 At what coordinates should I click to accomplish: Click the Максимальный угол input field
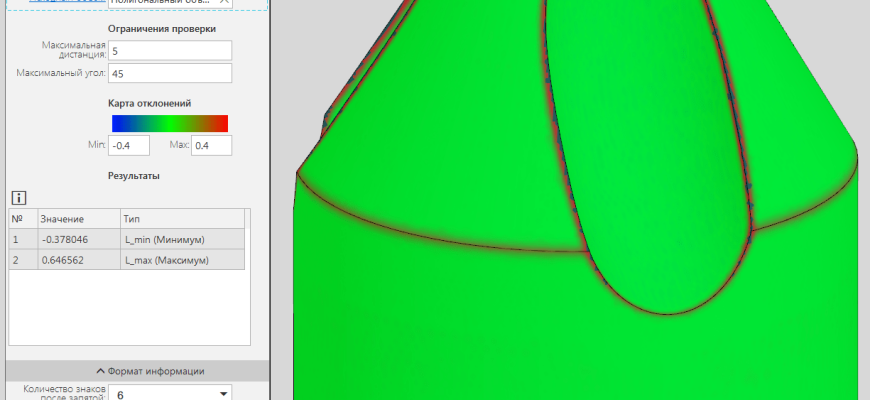pyautogui.click(x=170, y=73)
